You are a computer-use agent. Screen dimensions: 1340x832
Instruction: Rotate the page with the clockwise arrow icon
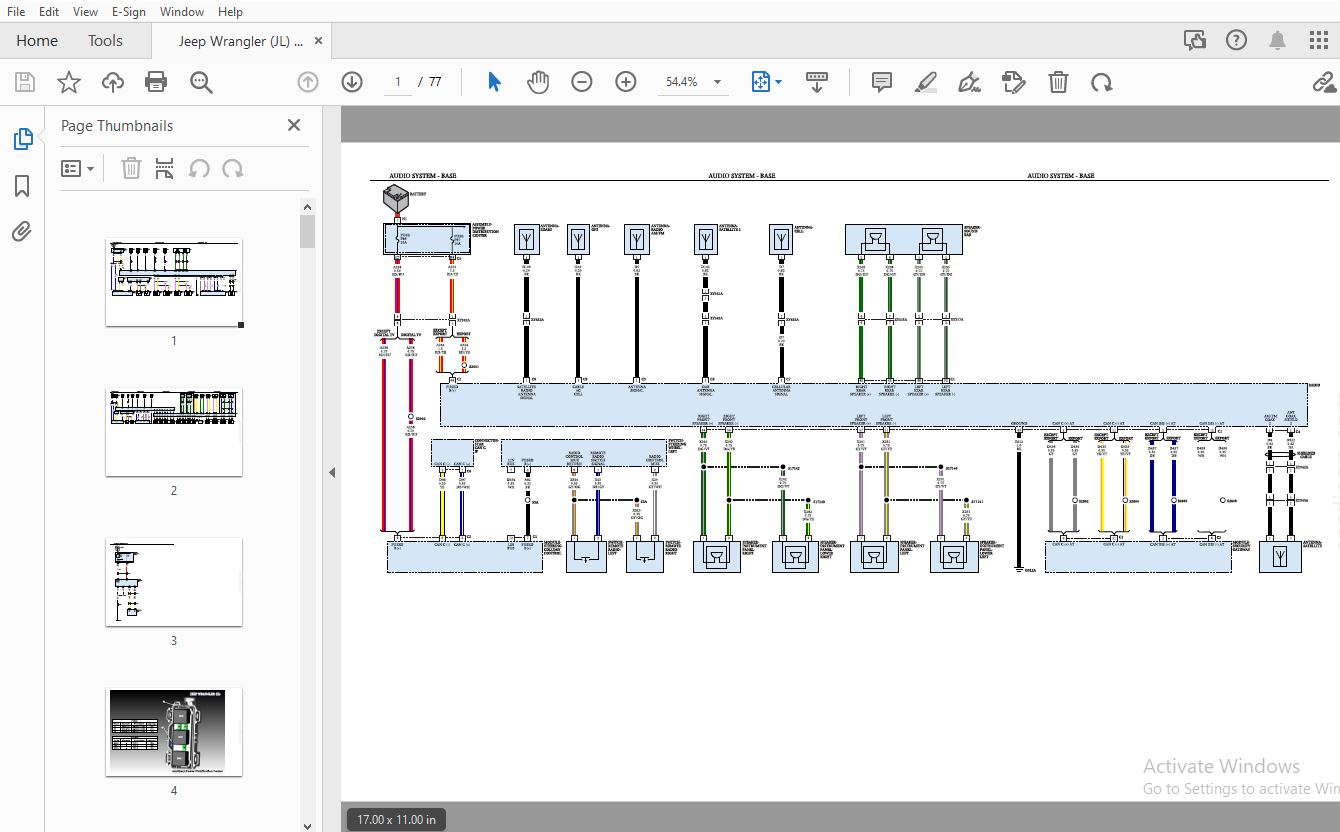[x=1102, y=82]
